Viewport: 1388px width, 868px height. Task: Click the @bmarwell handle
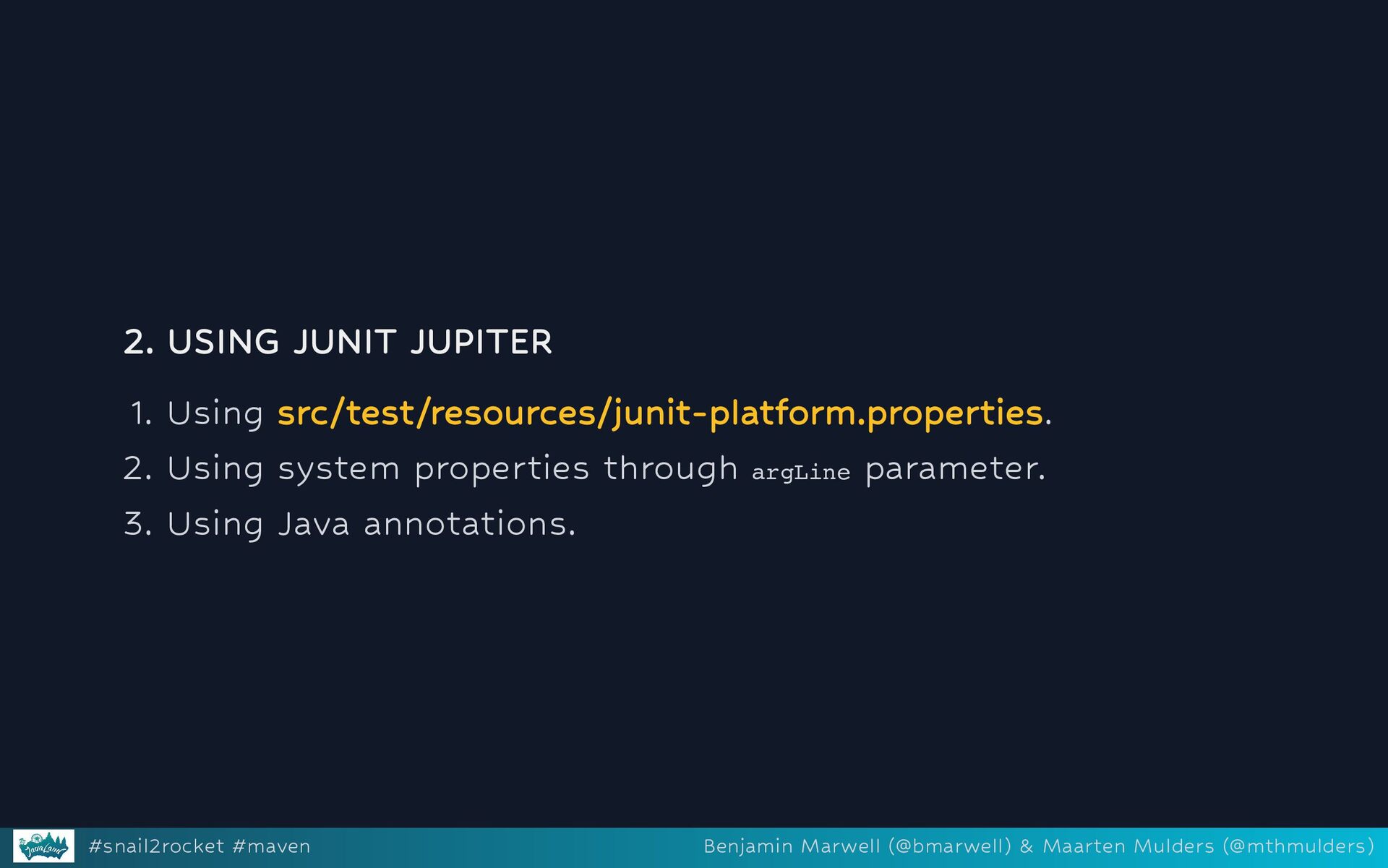click(949, 846)
